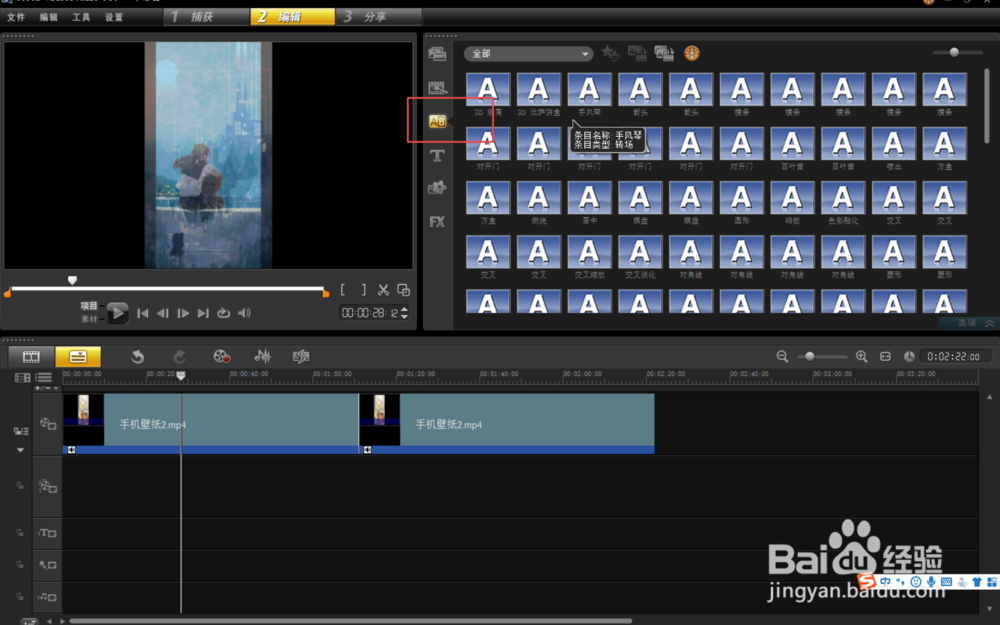Select the AB Transition library icon
Screen dimensions: 1000x625
[437, 121]
